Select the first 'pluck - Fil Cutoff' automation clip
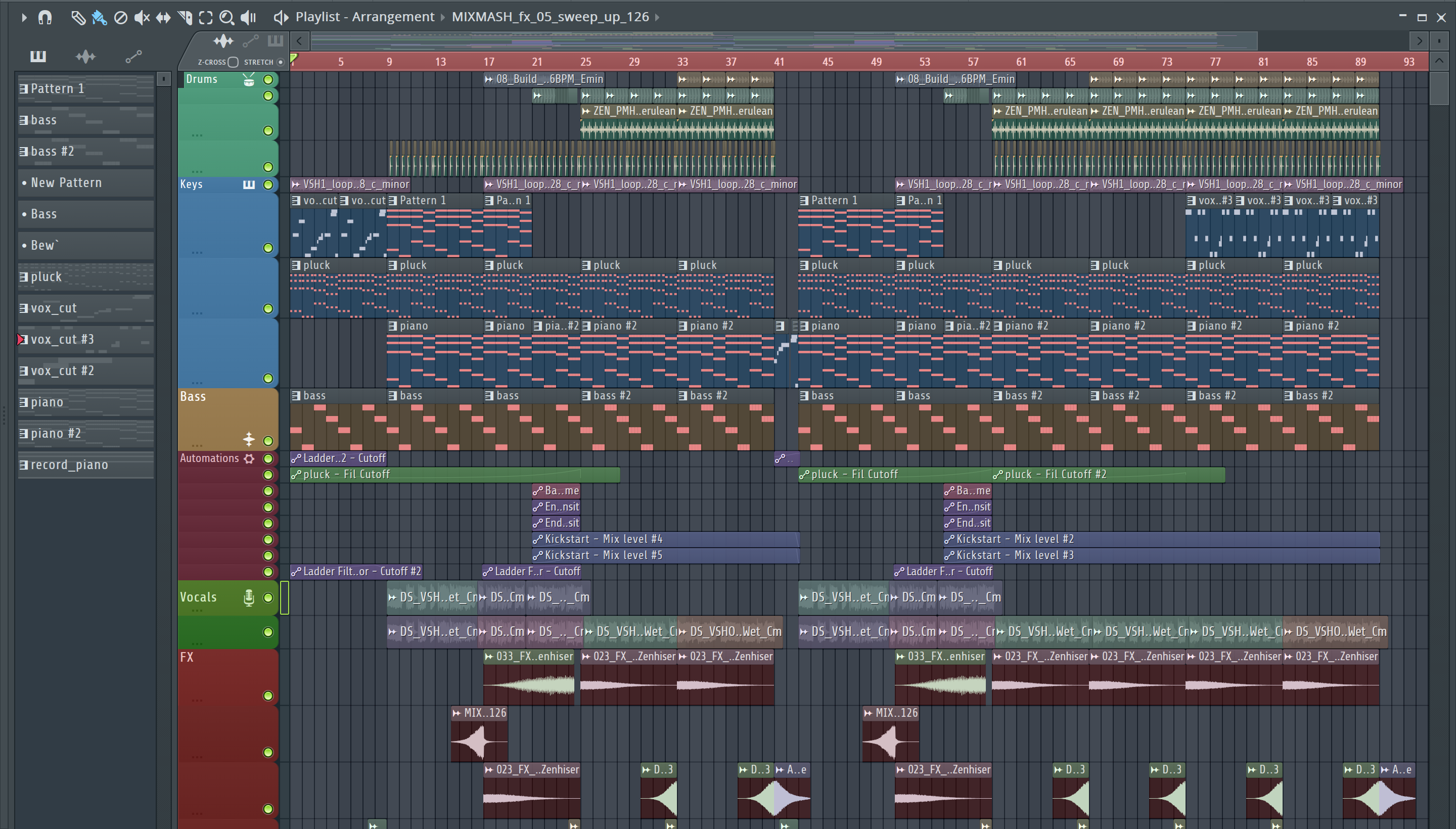Screen dimensions: 1456x829 455,474
